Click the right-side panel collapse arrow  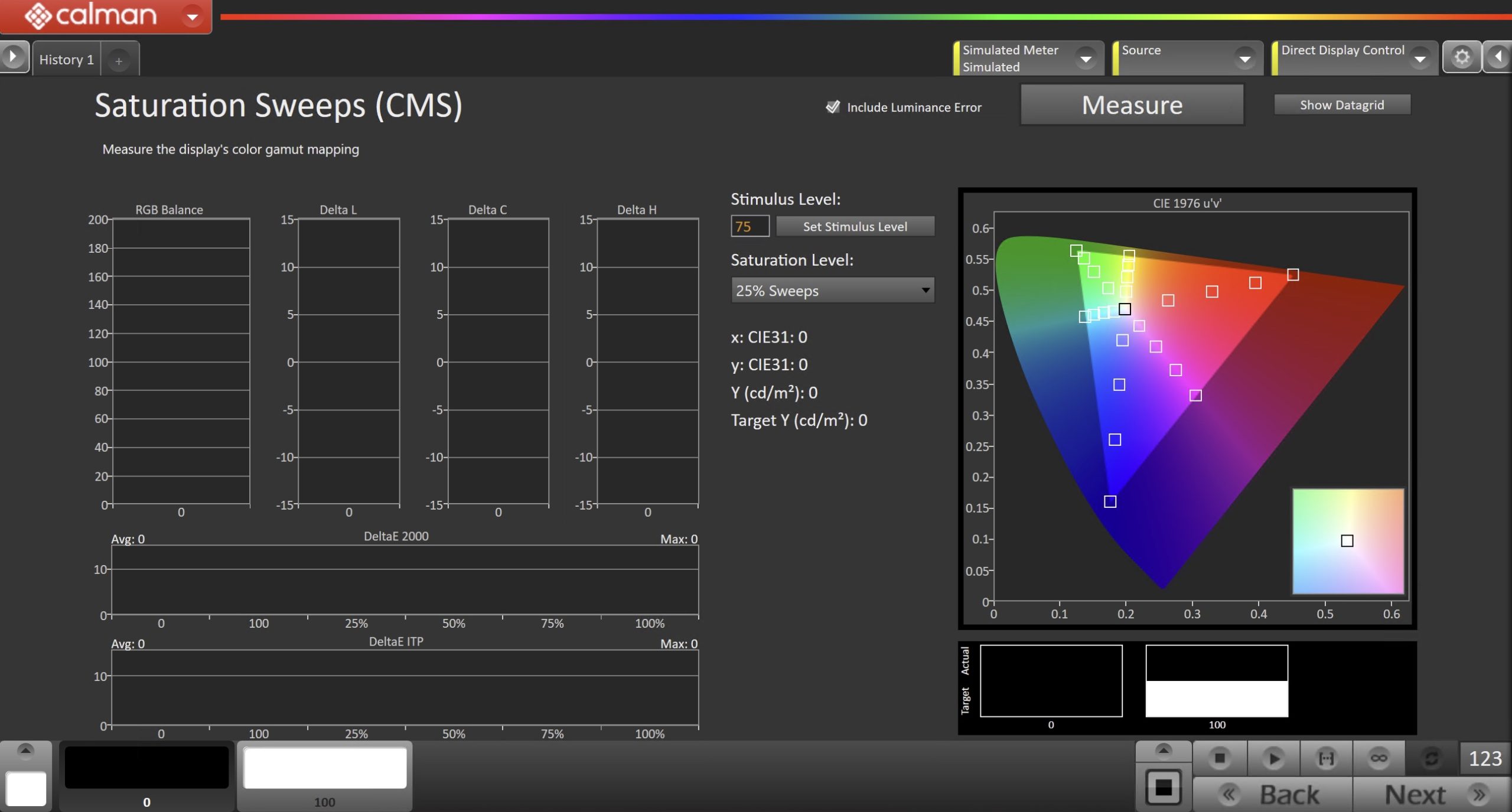1498,57
